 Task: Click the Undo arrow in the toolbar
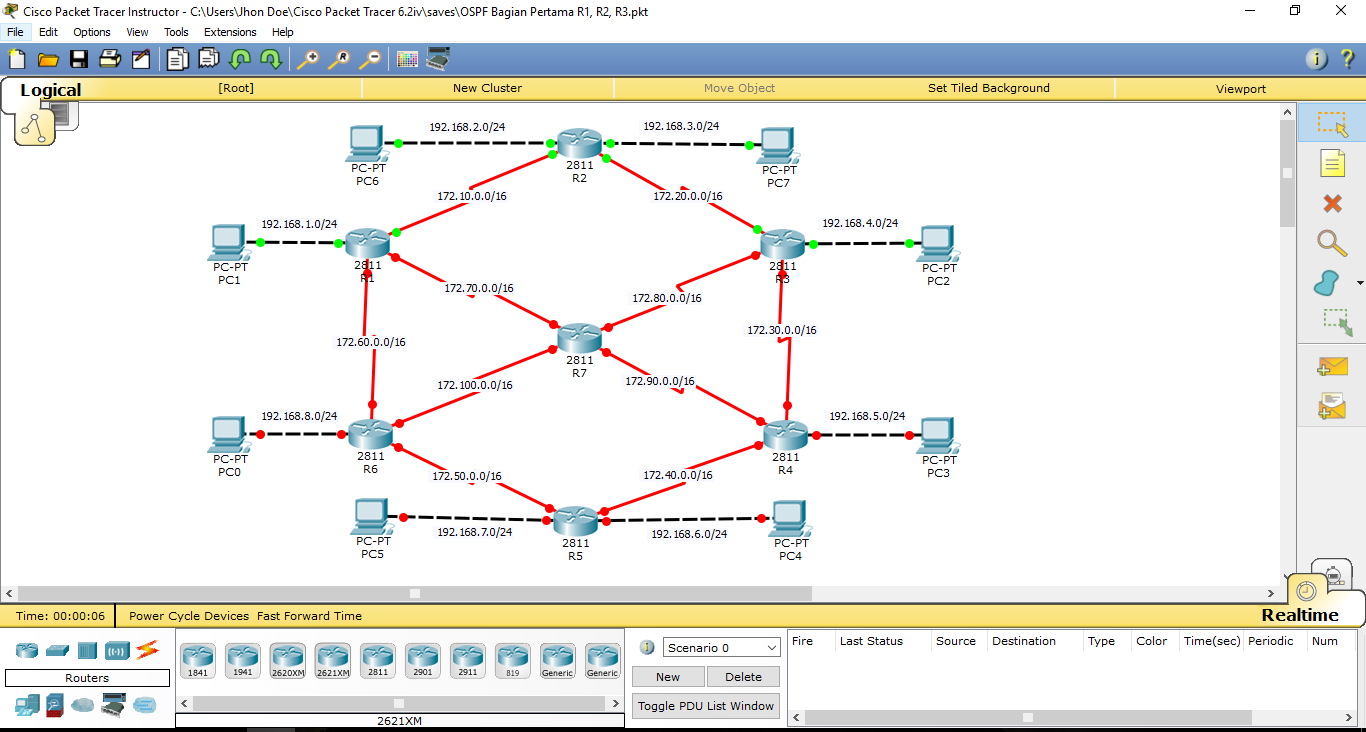tap(240, 59)
